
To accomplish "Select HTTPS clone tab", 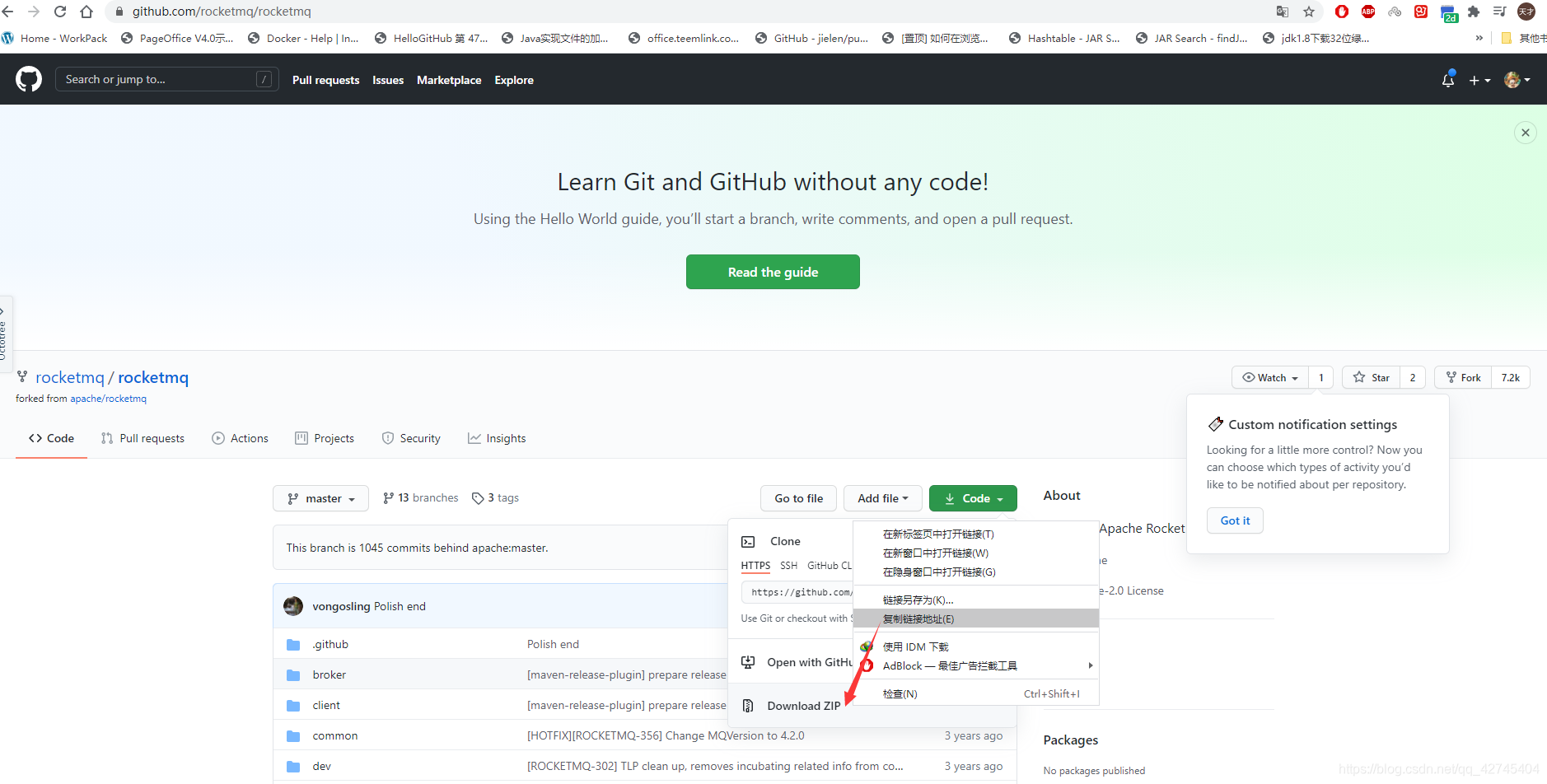I will point(755,565).
